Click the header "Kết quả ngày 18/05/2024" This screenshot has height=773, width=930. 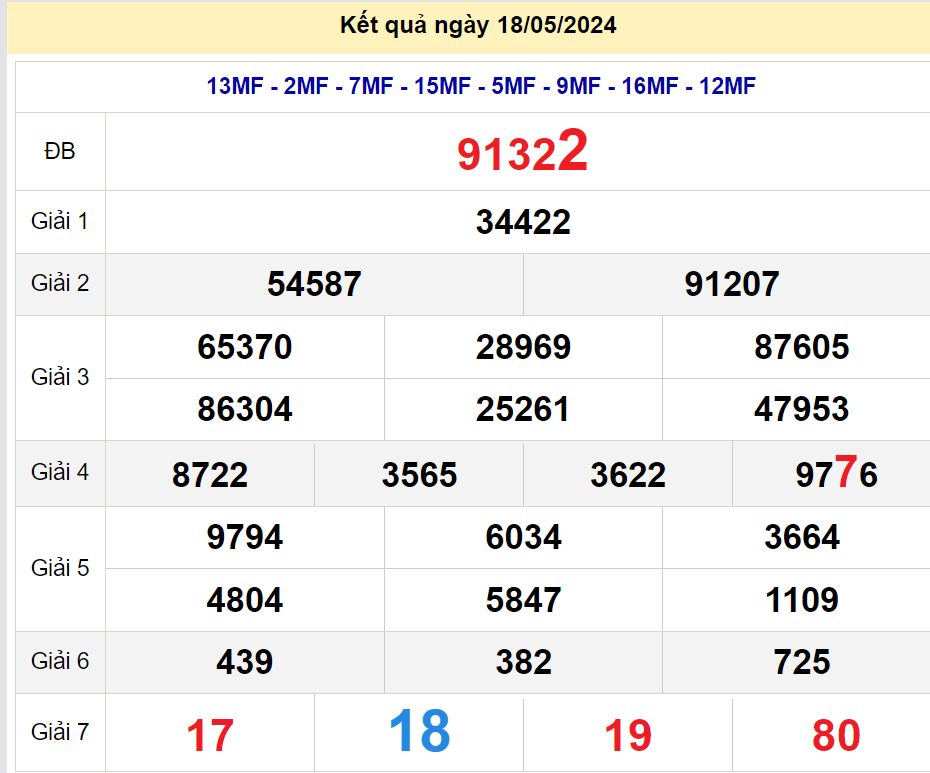tap(478, 26)
